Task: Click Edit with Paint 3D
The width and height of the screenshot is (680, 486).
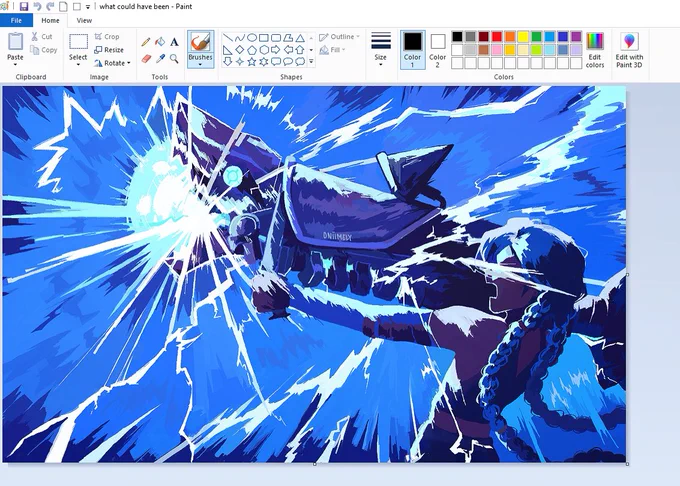Action: click(629, 49)
